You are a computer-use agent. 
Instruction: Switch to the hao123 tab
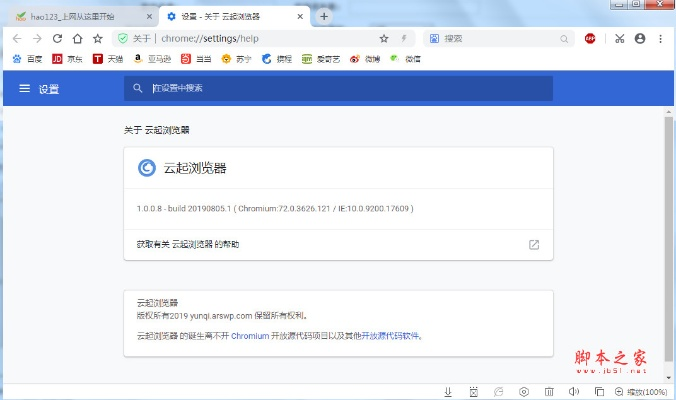tap(78, 17)
